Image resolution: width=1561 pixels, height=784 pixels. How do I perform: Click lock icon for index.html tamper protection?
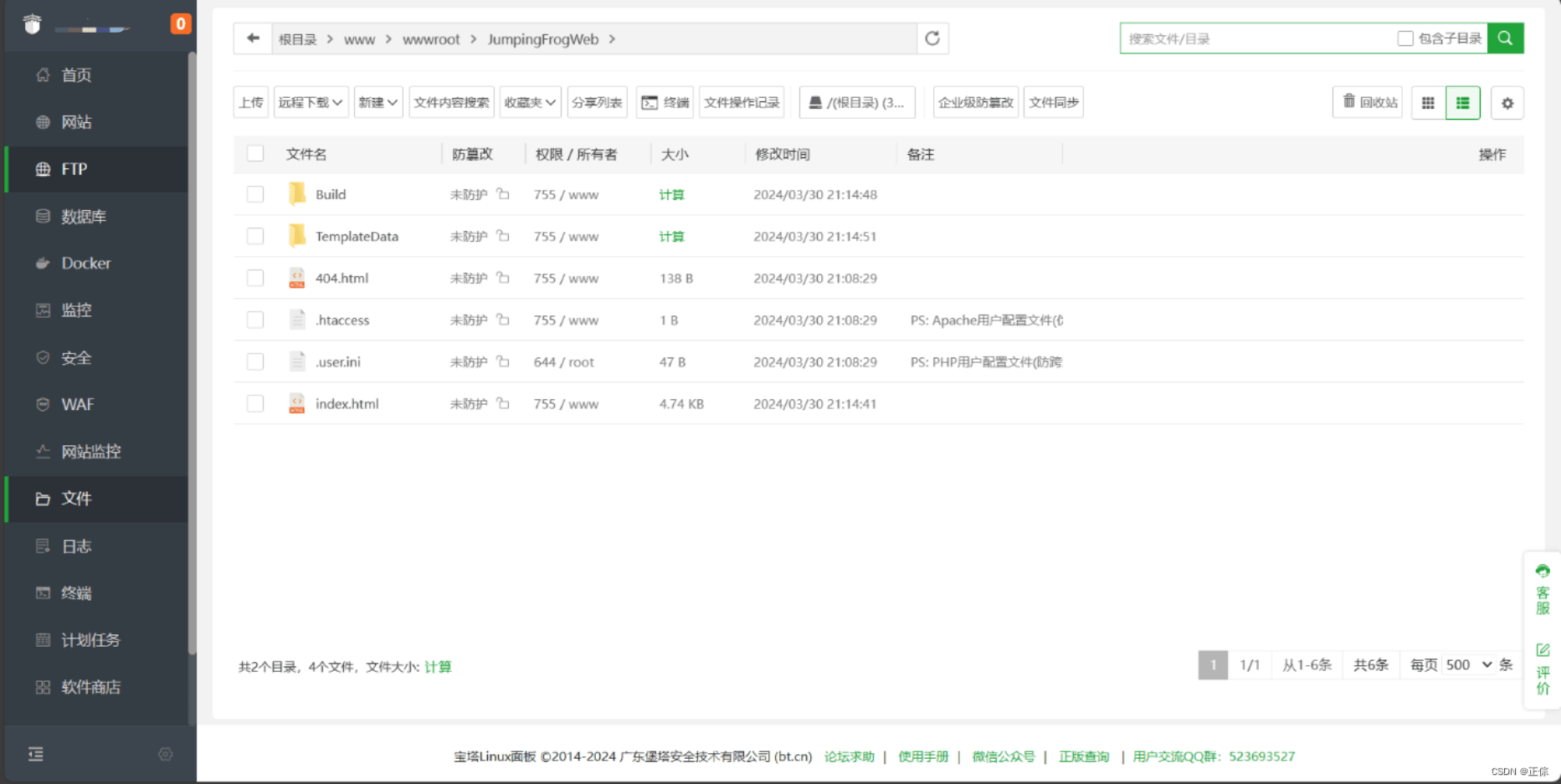(x=503, y=403)
